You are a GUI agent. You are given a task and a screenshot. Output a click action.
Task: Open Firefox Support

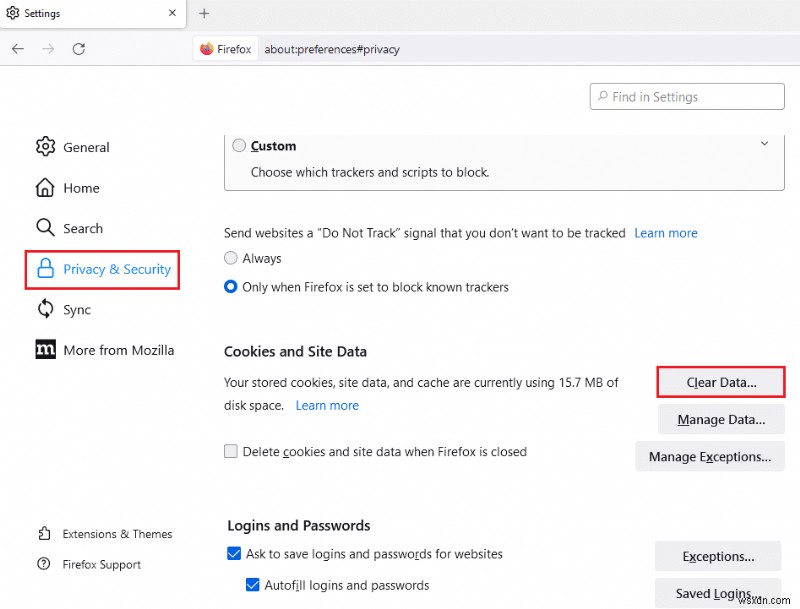coord(100,564)
